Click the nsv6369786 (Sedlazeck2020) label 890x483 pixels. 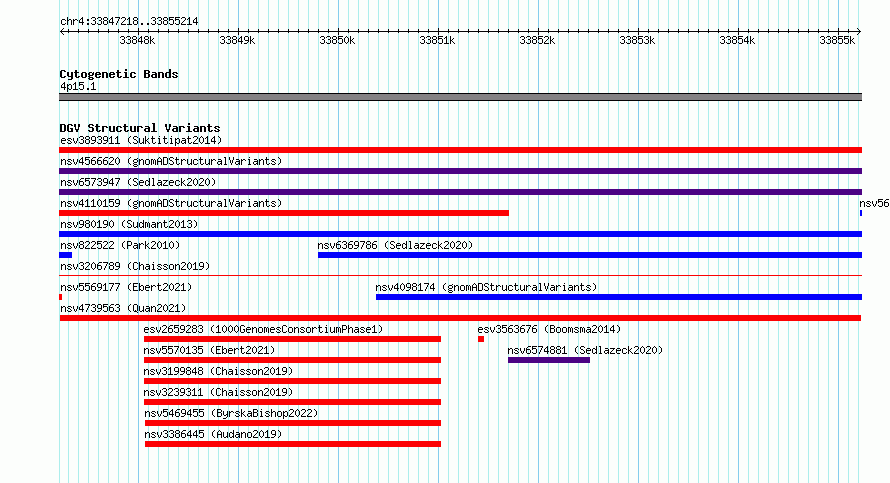point(395,245)
